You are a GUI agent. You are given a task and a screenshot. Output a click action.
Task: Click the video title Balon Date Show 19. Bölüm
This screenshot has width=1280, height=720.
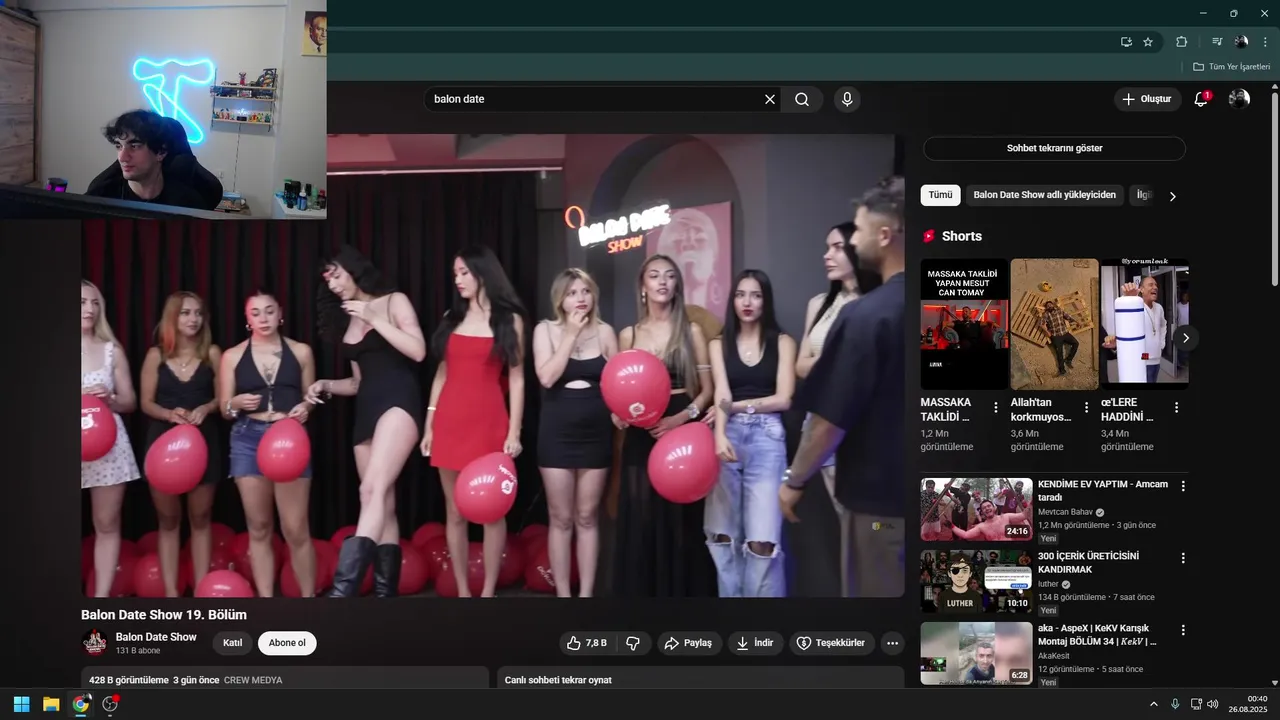(x=164, y=614)
